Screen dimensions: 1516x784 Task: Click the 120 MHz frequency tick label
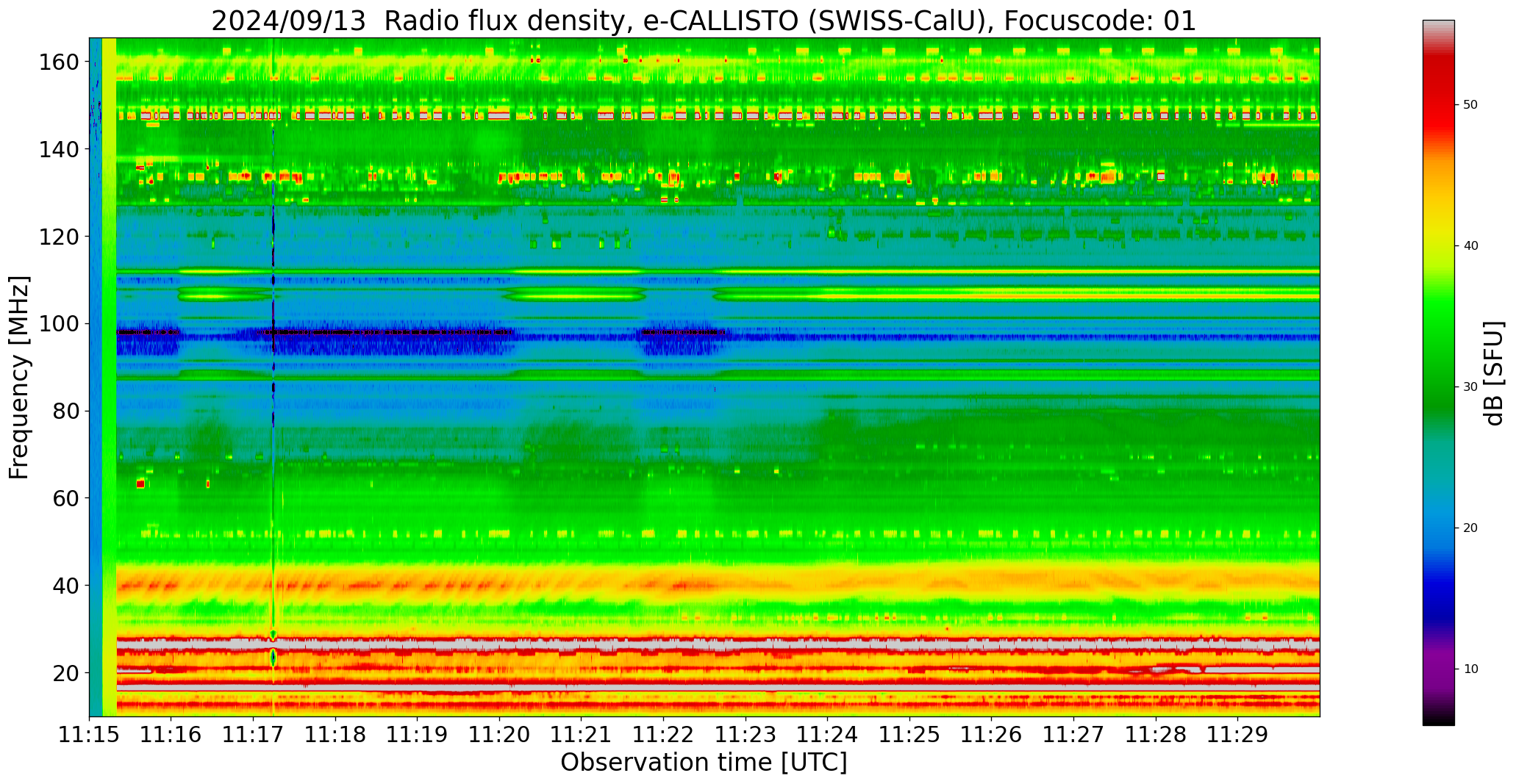click(x=59, y=237)
